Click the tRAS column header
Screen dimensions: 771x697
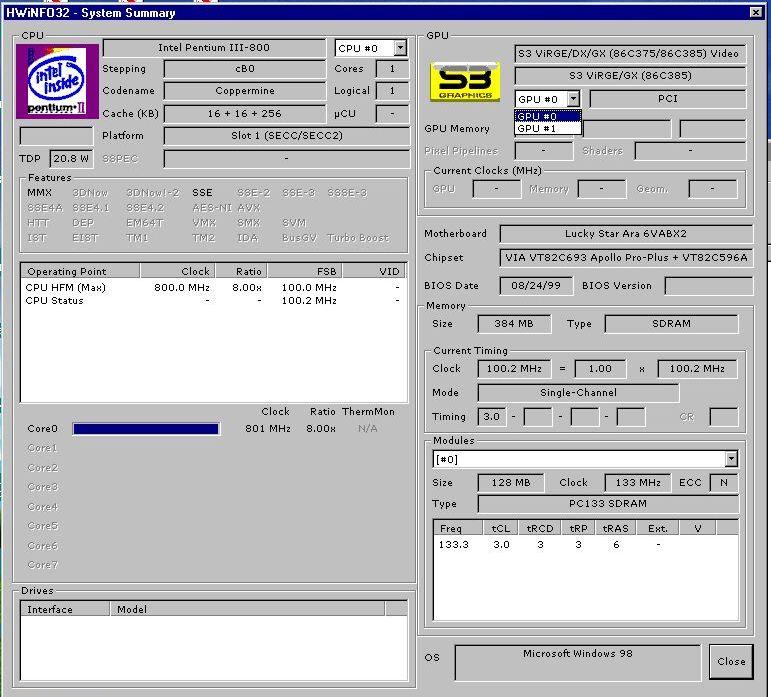click(616, 528)
